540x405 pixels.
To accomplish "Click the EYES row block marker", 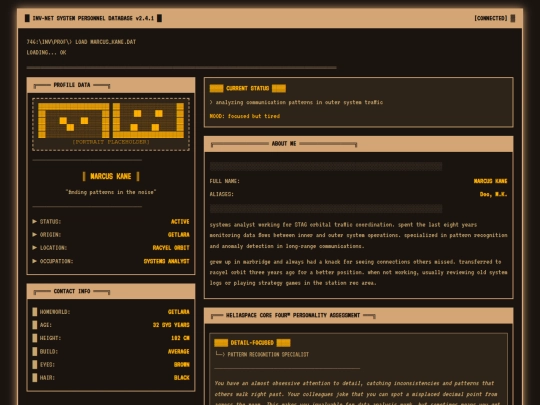I will point(35,364).
